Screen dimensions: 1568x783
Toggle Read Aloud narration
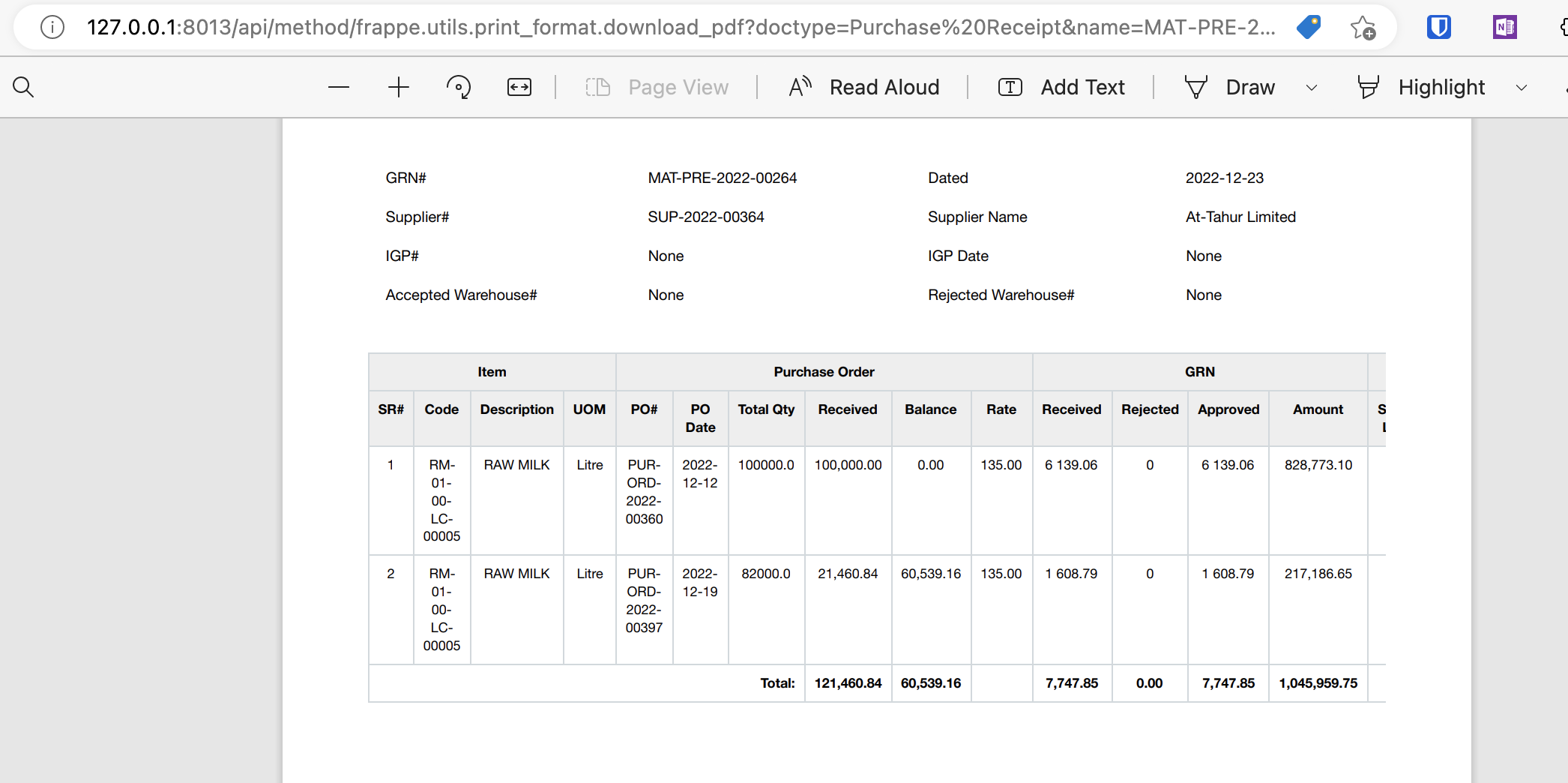coord(863,87)
